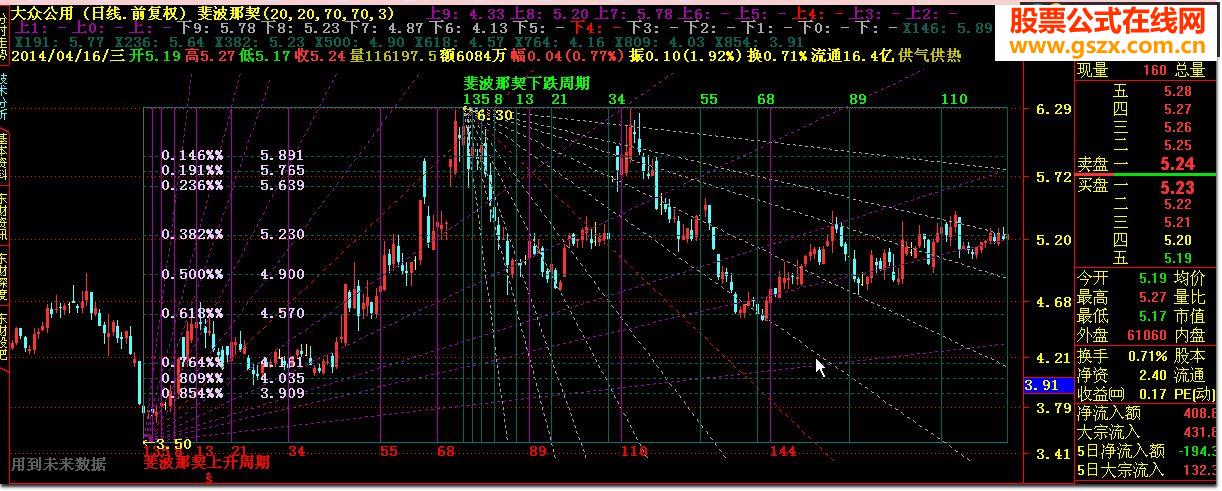
Task: Open the 东财深度 sidebar tab
Action: point(4,277)
